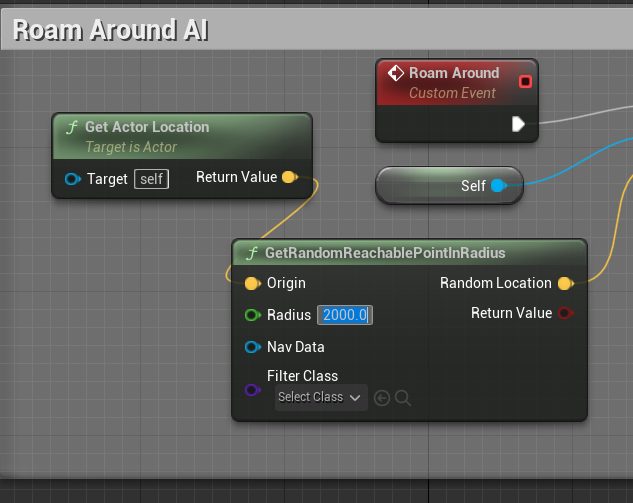The width and height of the screenshot is (633, 503).
Task: Click the use-selected-asset arrow beside Select Class
Action: [381, 398]
